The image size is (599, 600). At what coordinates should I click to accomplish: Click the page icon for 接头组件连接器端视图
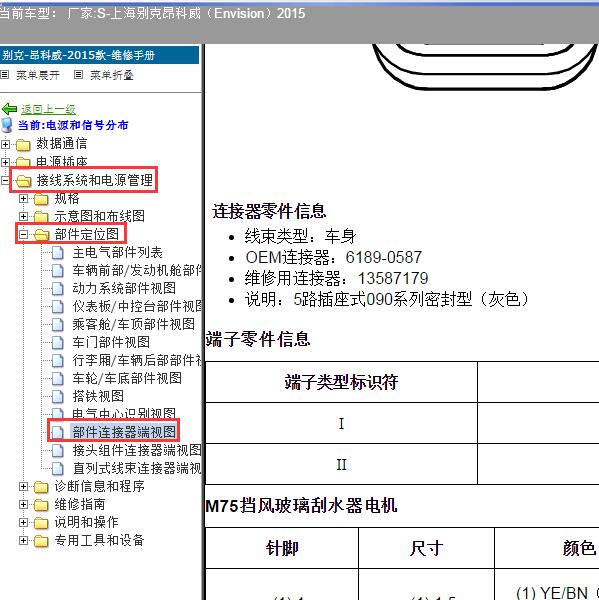tap(58, 451)
